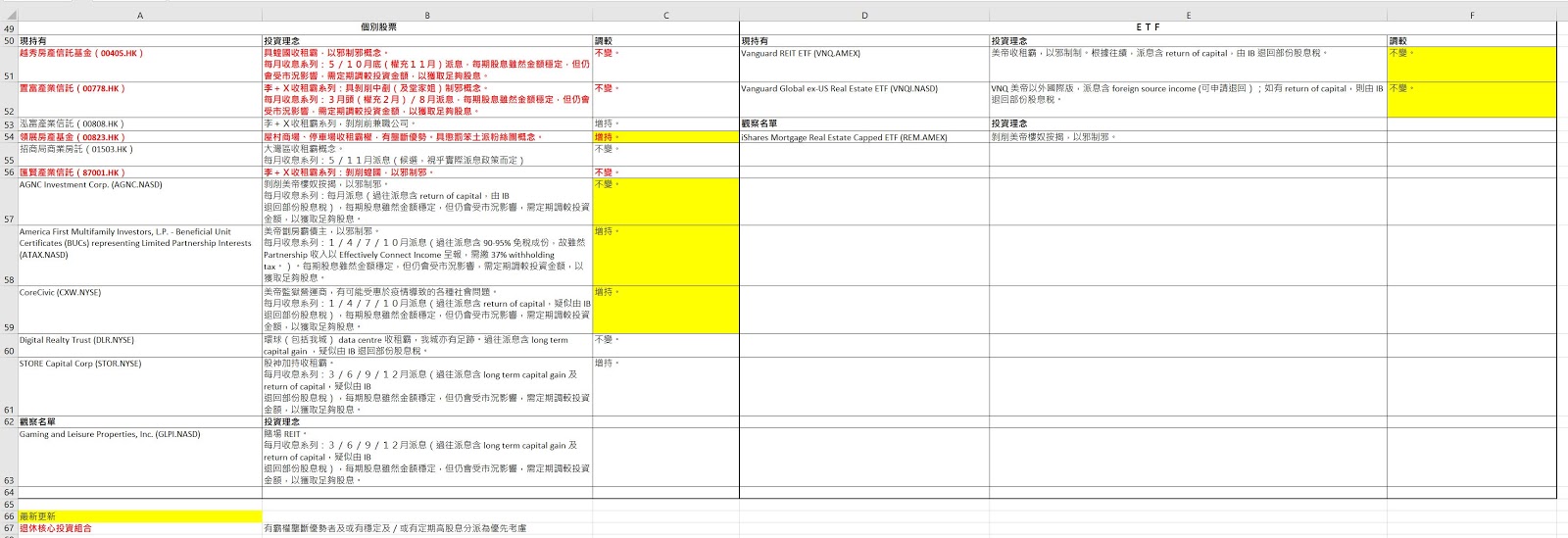Click the VNQ 美帝以外國際版 description cell
1568x538 pixels.
[1188, 100]
